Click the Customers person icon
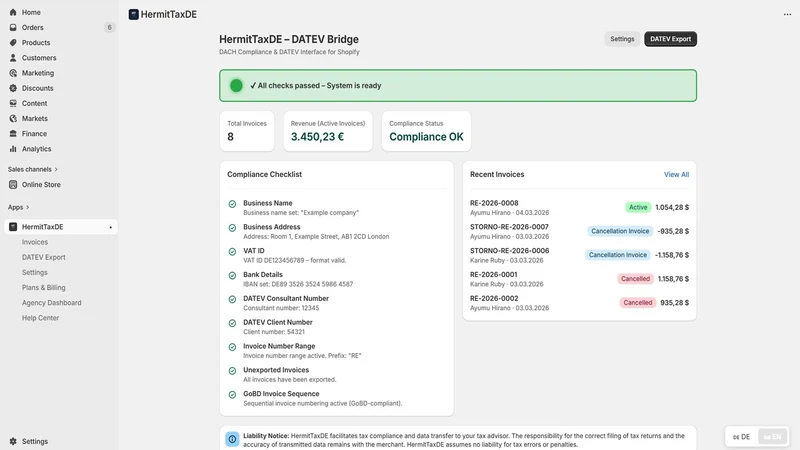800x450 pixels. coord(13,58)
